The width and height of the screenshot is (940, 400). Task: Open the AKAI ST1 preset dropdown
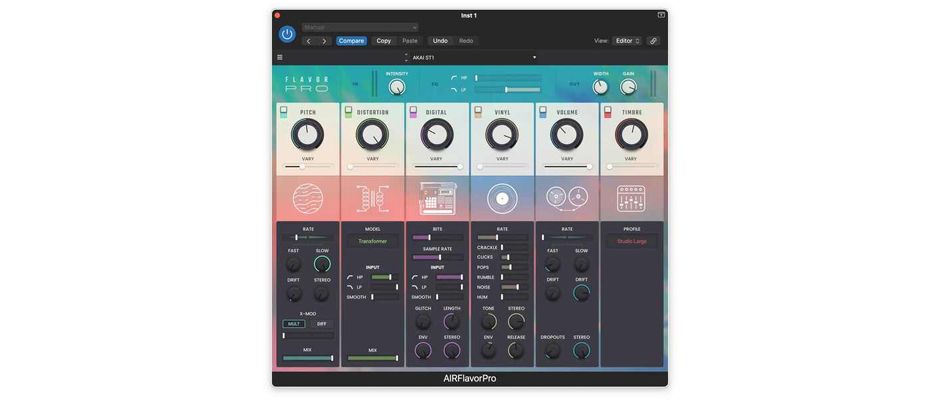[474, 58]
